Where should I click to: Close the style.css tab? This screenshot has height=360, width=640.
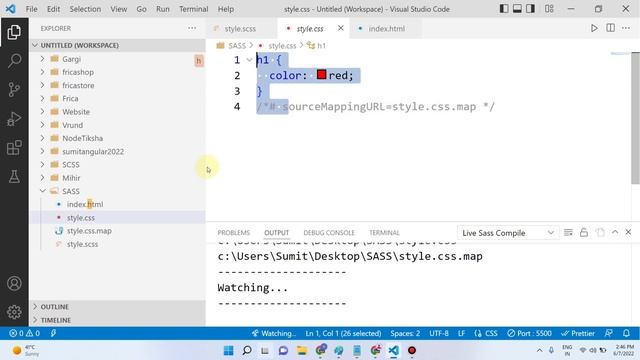340,28
